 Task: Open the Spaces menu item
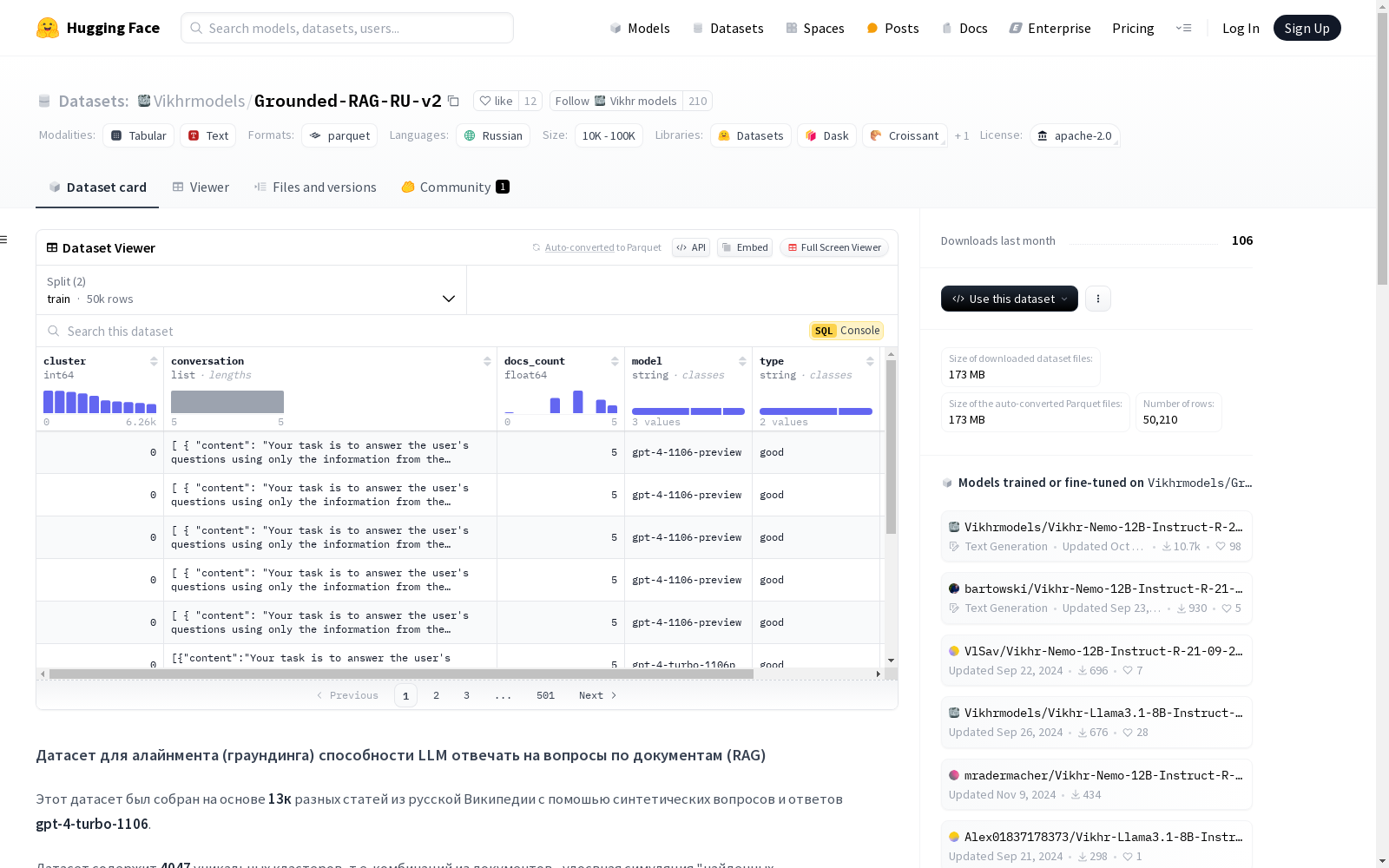815,28
